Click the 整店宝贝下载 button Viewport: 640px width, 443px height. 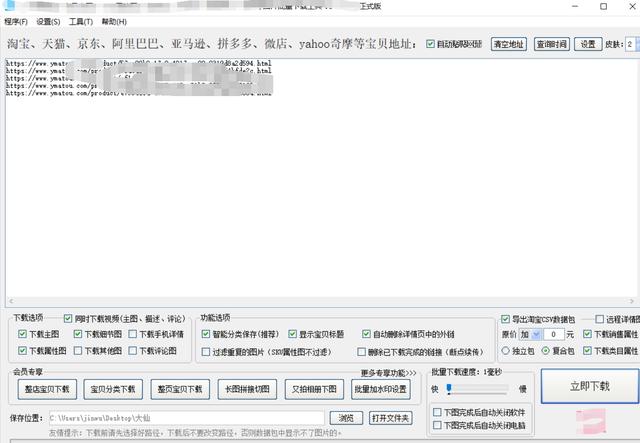pos(47,389)
